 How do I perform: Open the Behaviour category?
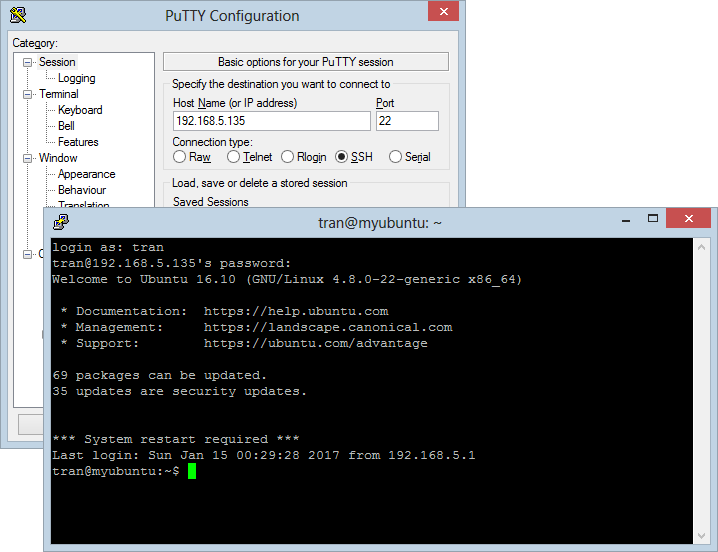[x=82, y=190]
